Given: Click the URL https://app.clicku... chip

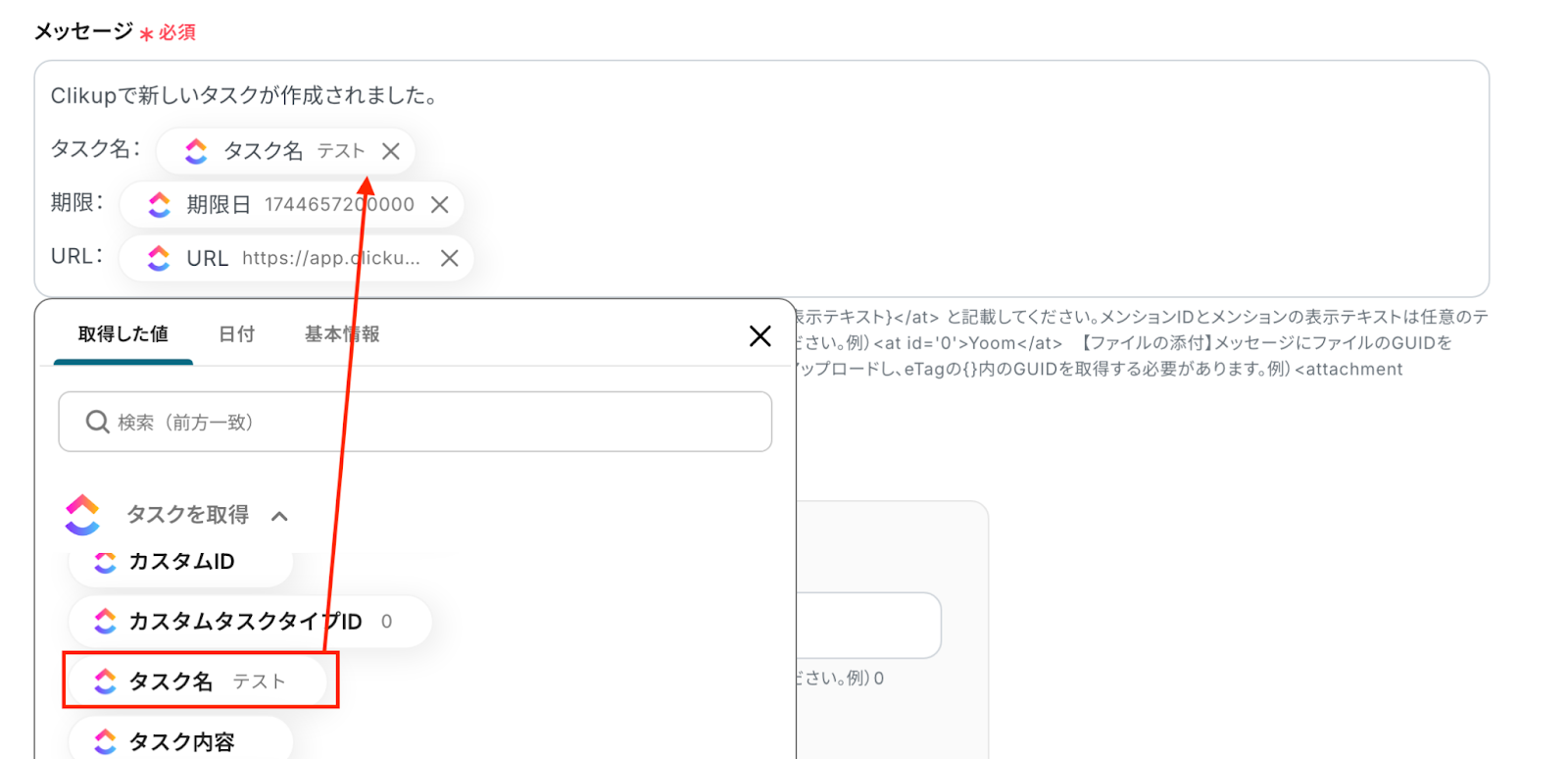Looking at the screenshot, I should [297, 258].
